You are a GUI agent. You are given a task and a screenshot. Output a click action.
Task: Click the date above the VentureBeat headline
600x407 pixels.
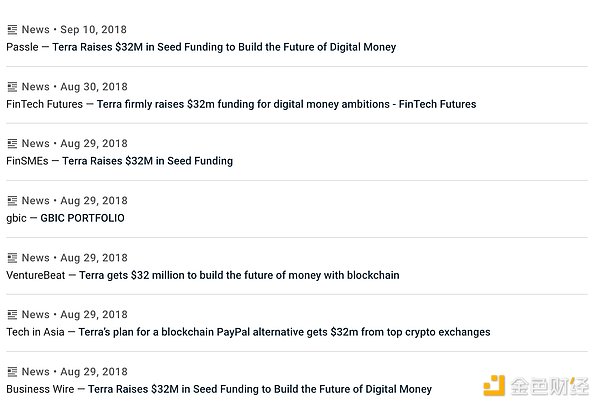(94, 258)
